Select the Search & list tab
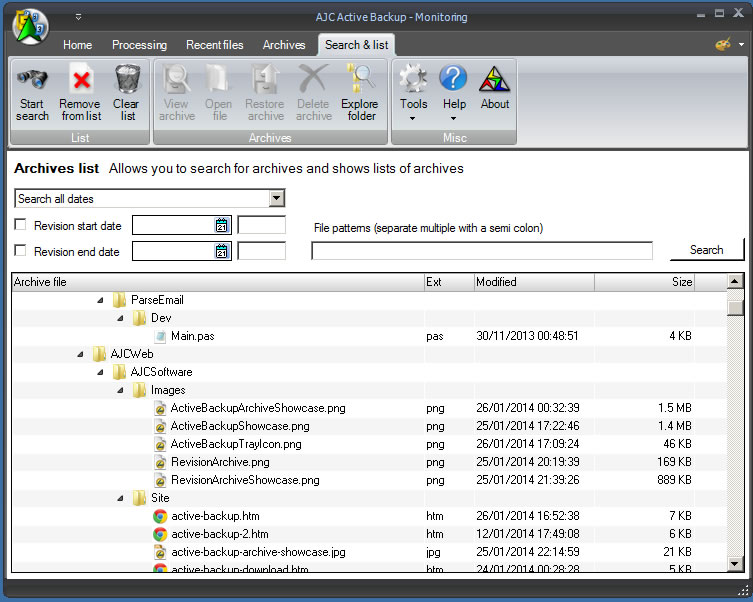753x602 pixels. [356, 45]
